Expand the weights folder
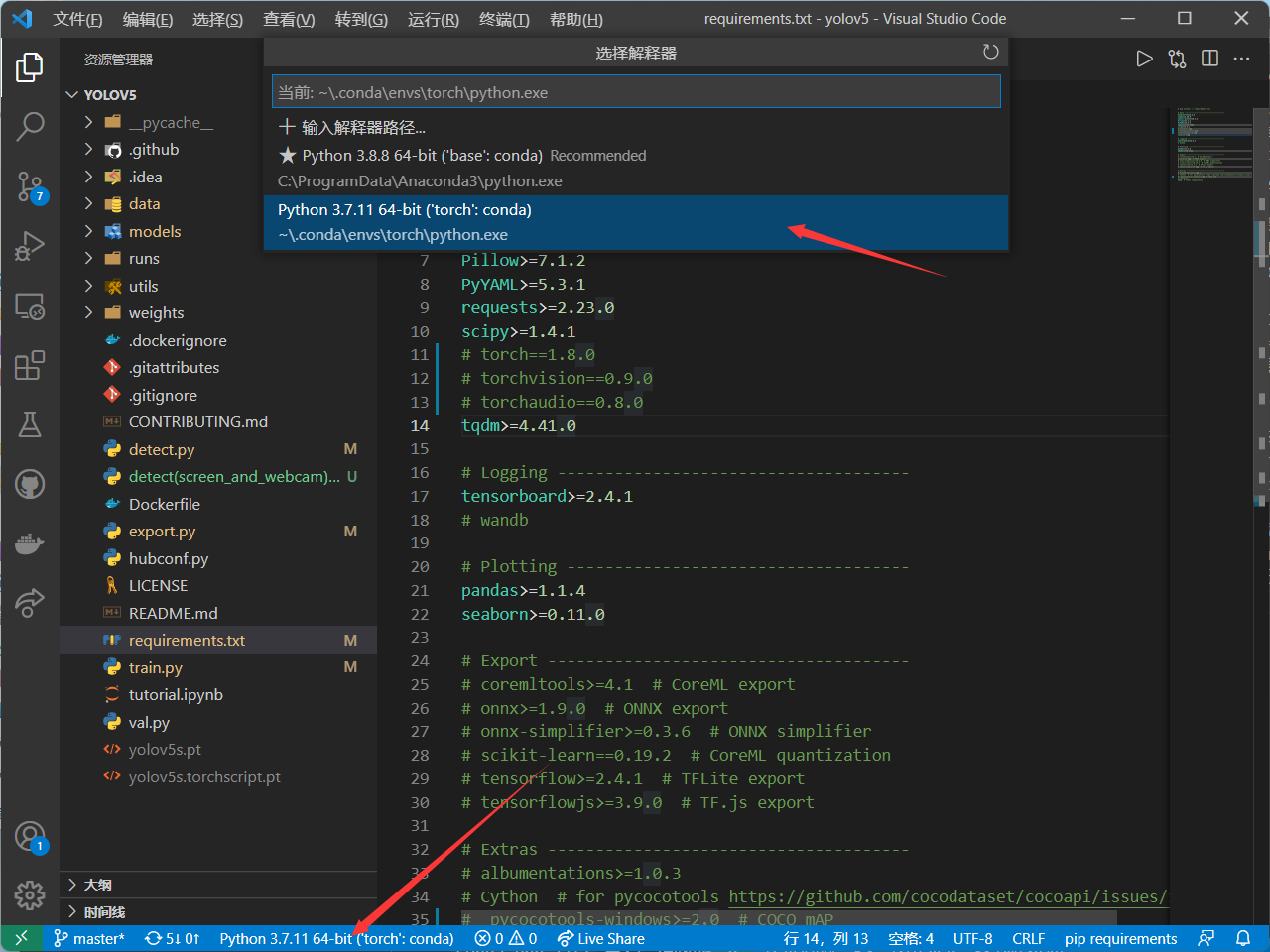Viewport: 1270px width, 952px height. [218, 313]
